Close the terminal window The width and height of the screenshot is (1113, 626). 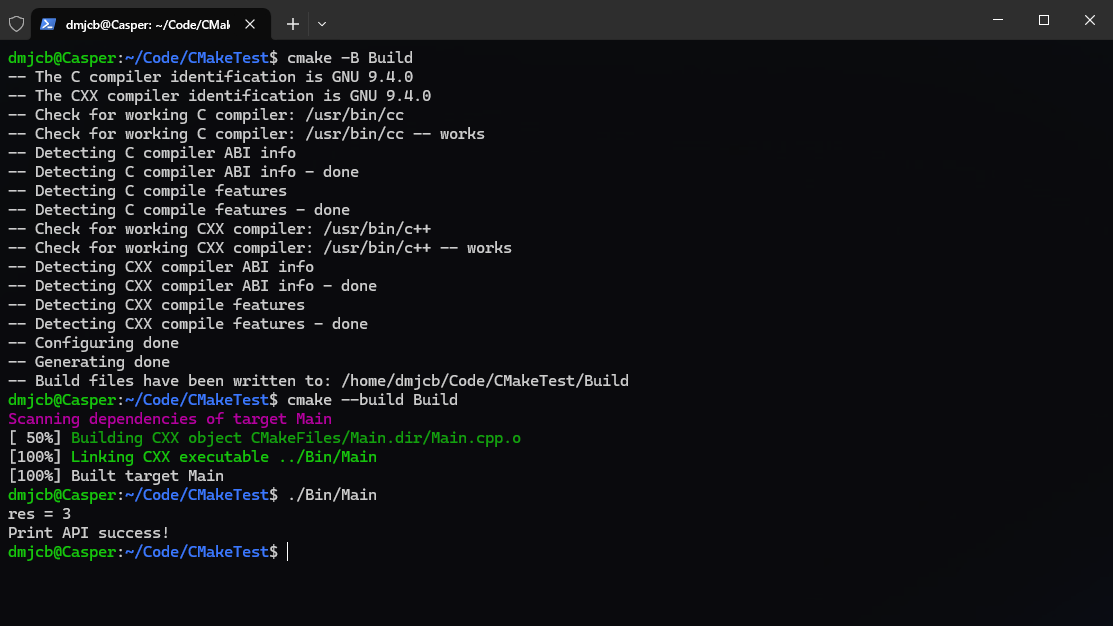[1090, 20]
